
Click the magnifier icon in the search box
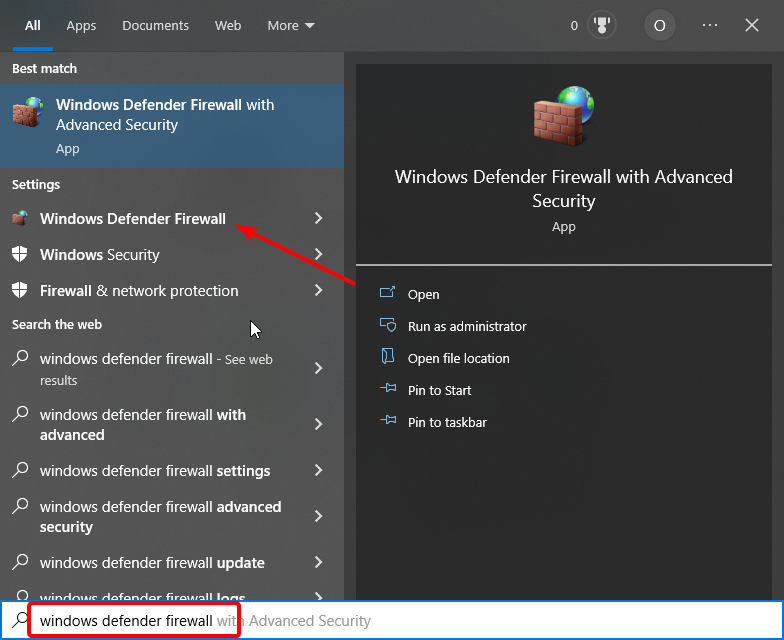coord(20,620)
